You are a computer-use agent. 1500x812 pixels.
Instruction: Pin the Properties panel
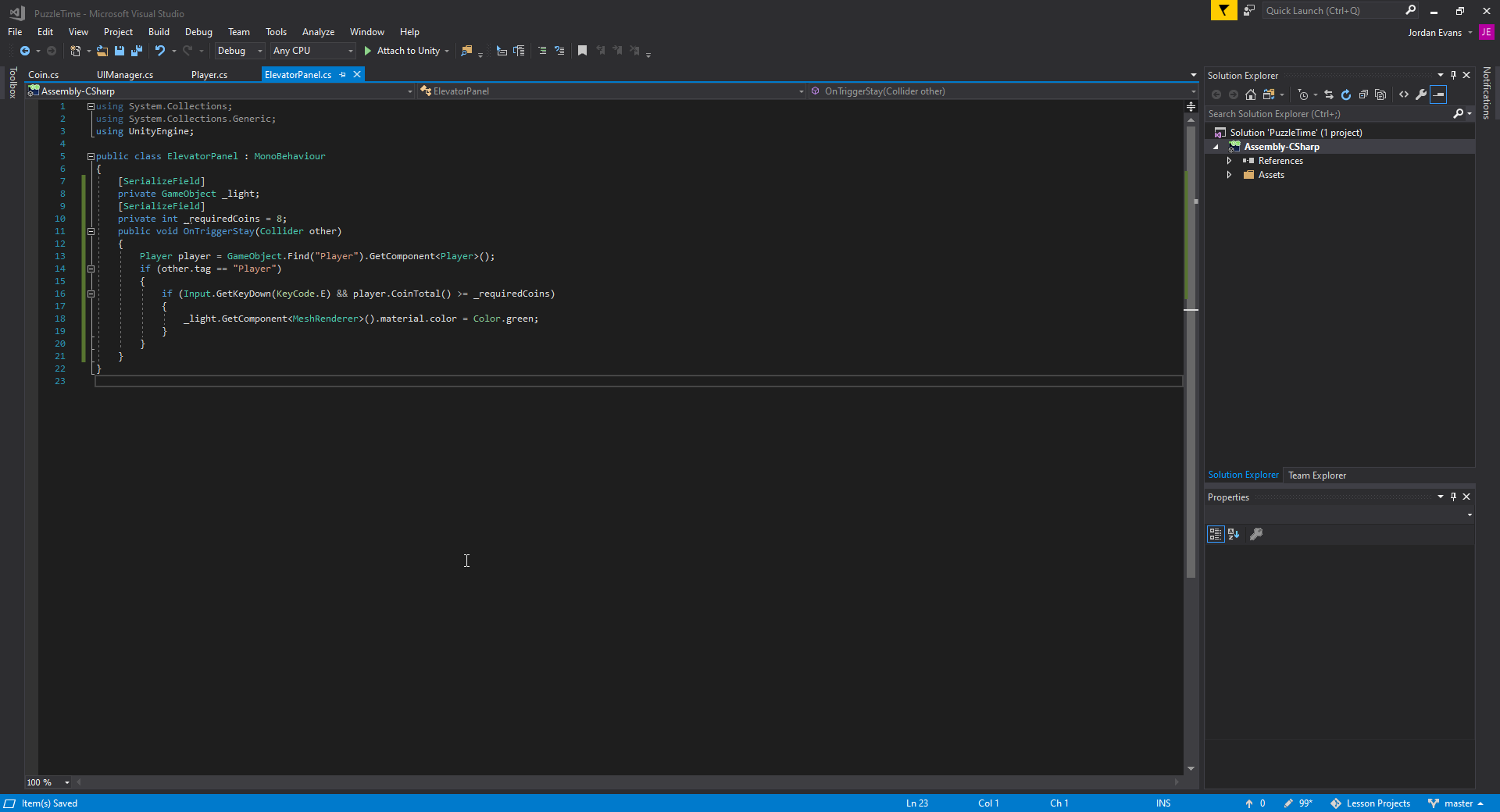(1452, 497)
